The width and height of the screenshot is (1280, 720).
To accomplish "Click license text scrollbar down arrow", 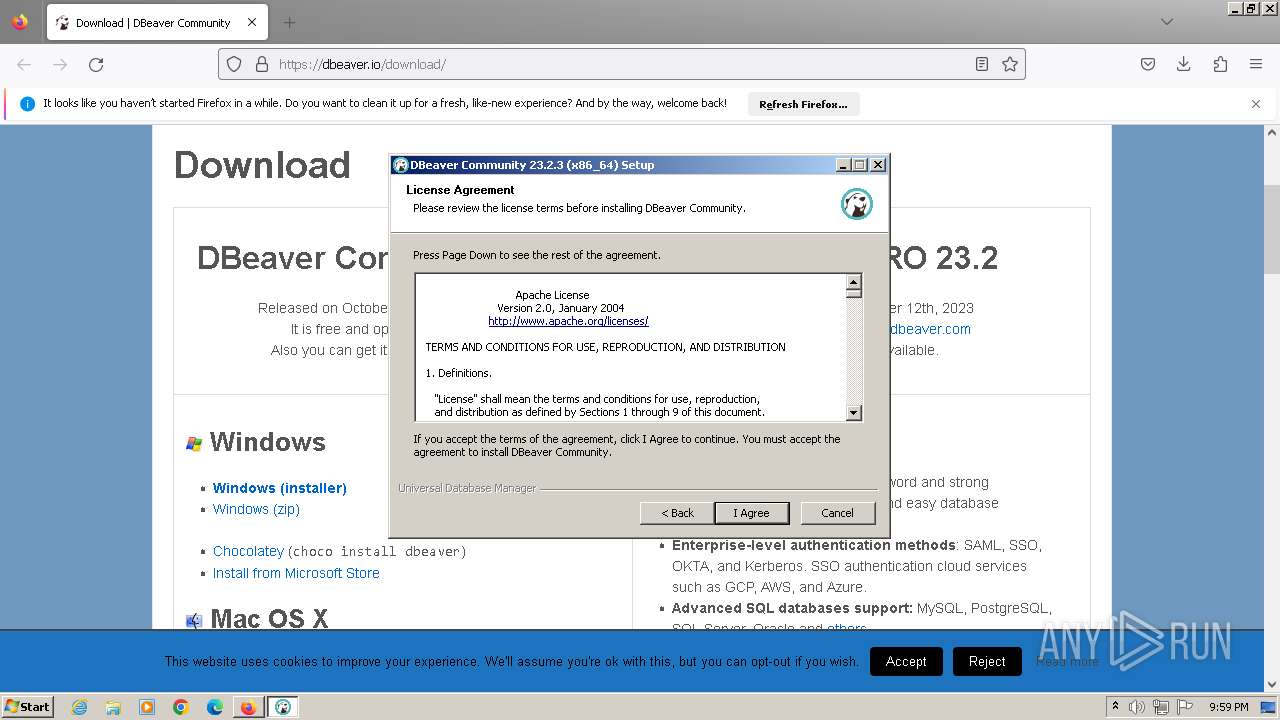I will point(853,412).
